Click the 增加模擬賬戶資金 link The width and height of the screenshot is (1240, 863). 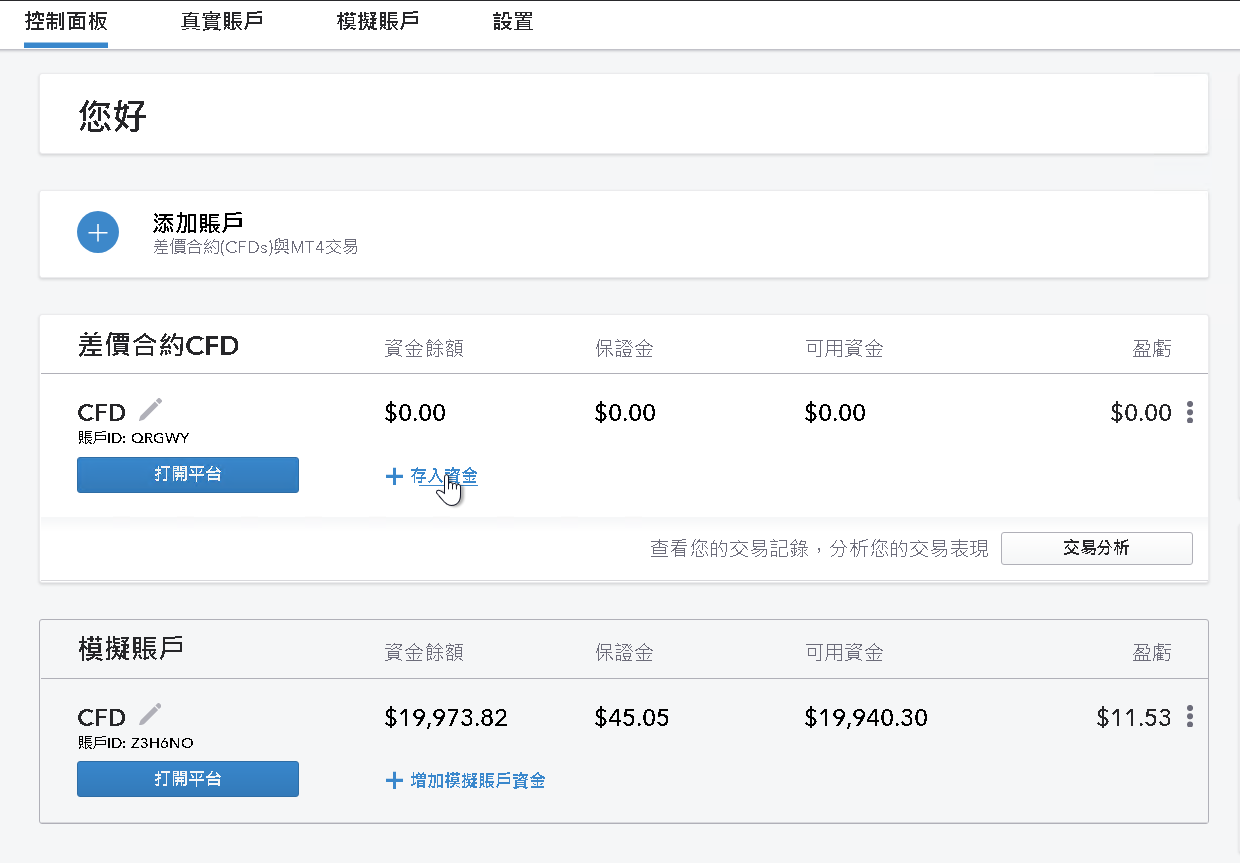coord(475,781)
